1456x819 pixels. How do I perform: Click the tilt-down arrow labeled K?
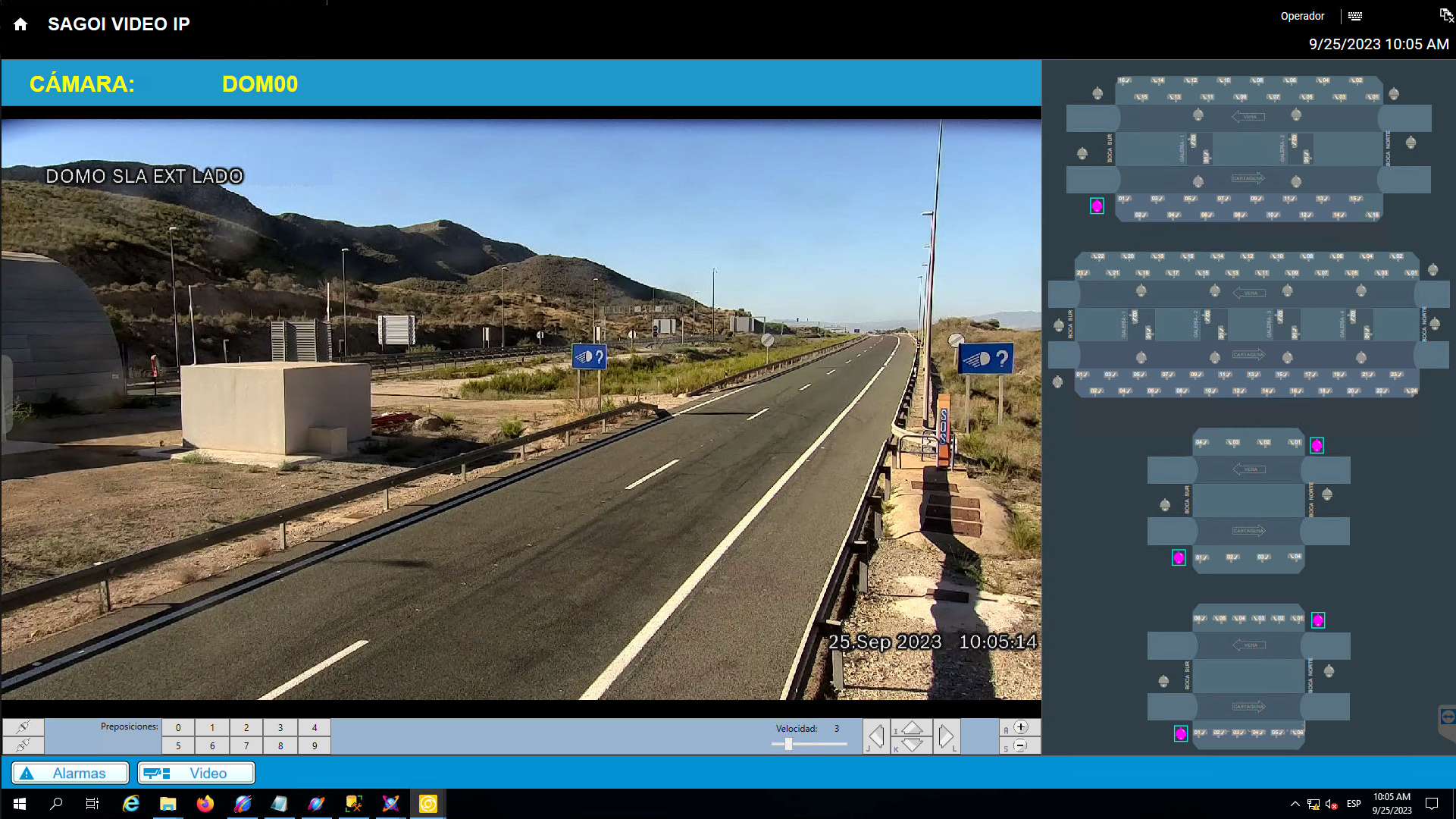click(x=911, y=745)
